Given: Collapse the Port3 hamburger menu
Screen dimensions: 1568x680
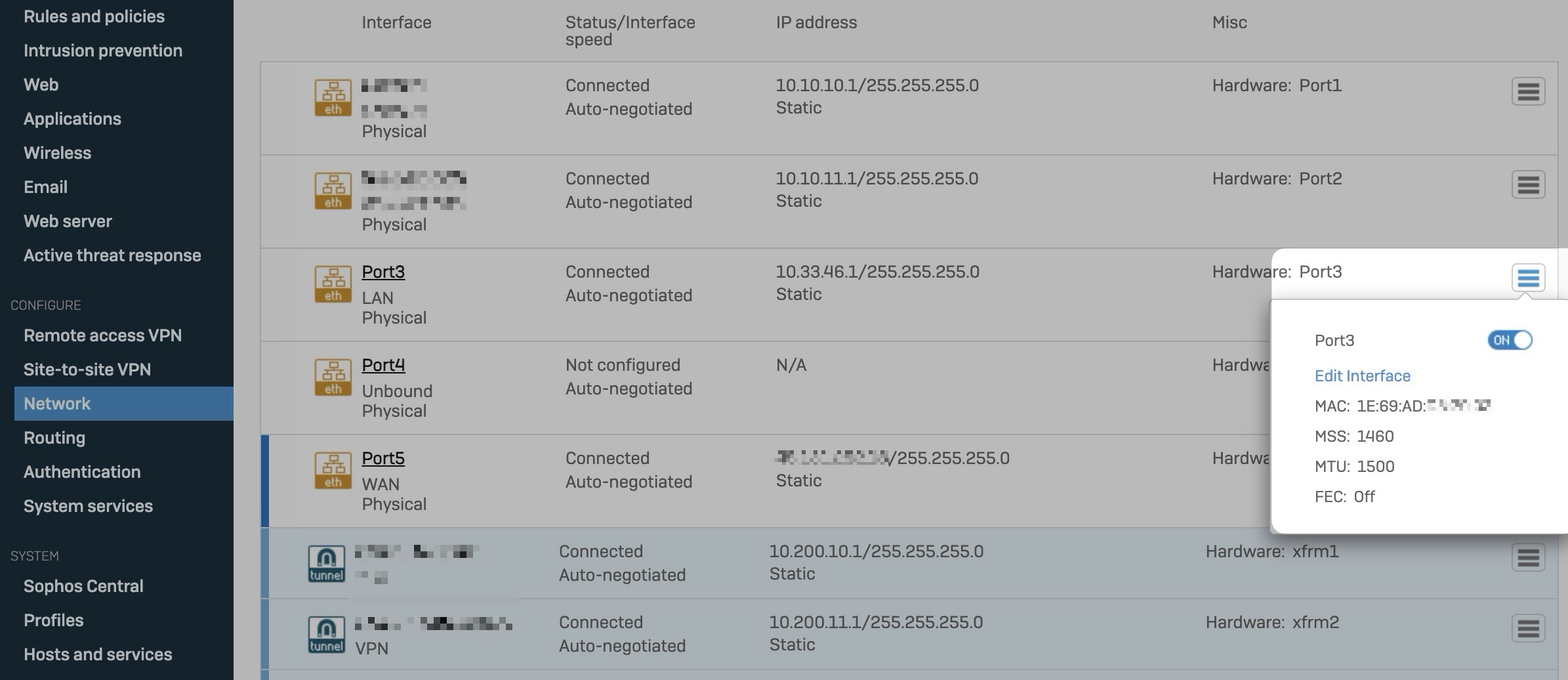Looking at the screenshot, I should [1528, 278].
